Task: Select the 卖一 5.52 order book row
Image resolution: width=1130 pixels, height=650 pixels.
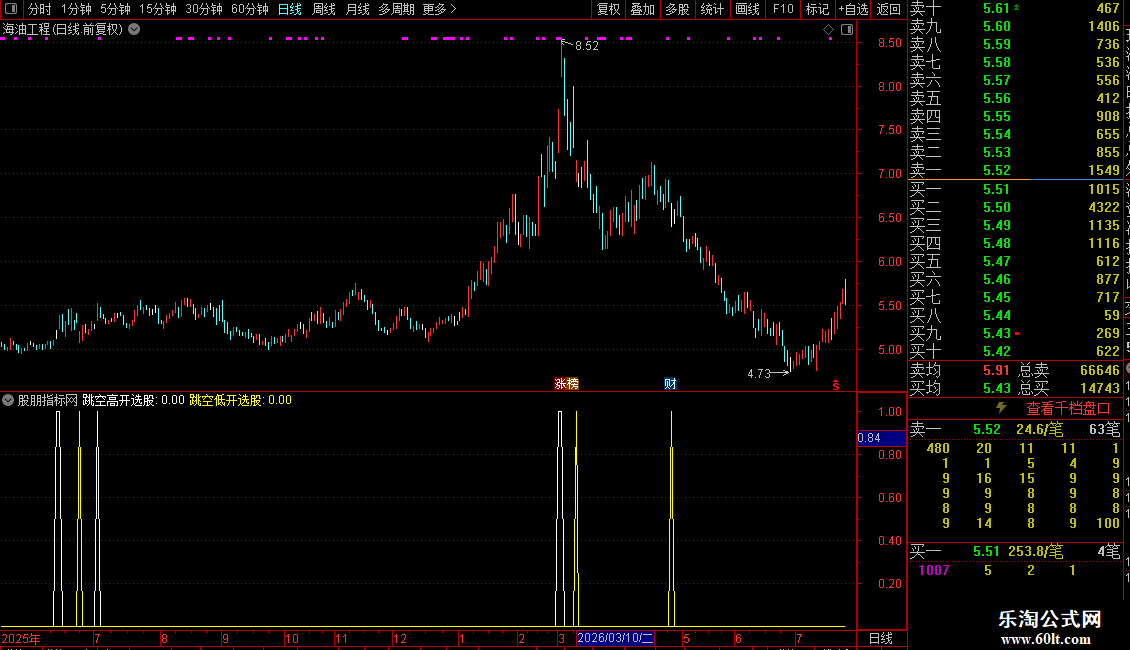Action: [x=1015, y=170]
